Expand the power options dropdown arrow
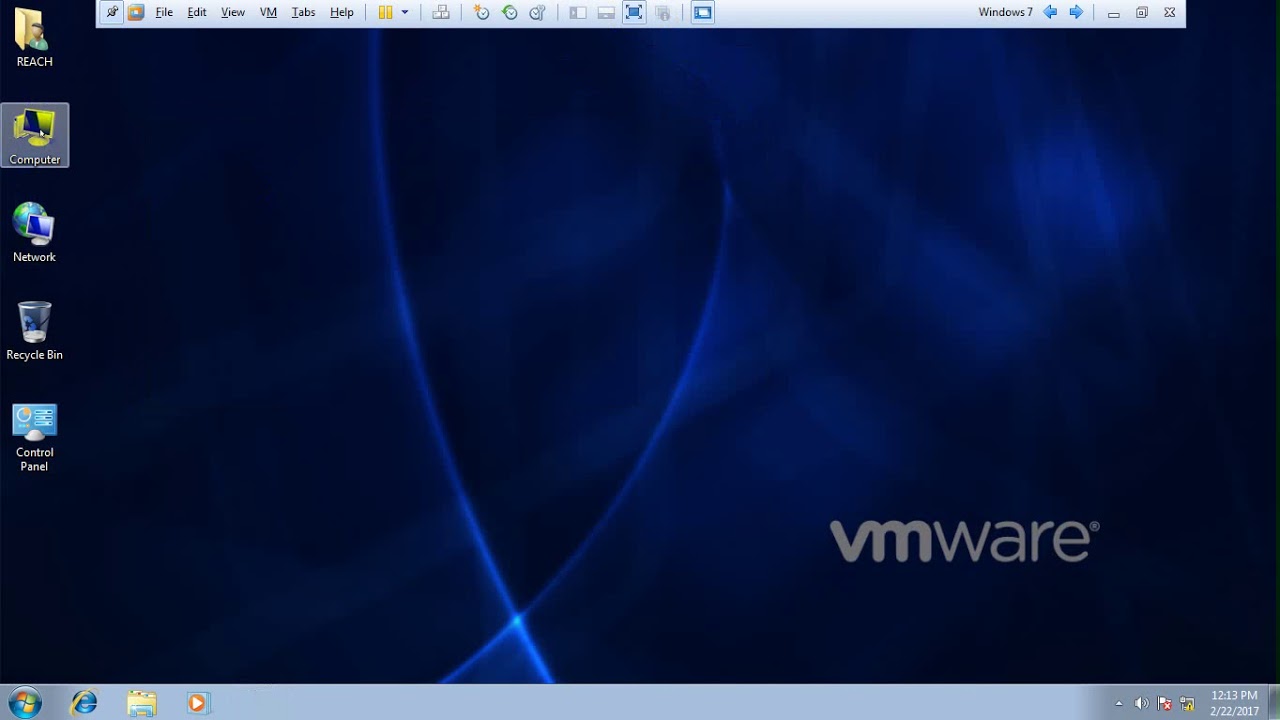This screenshot has height=720, width=1280. (x=405, y=13)
